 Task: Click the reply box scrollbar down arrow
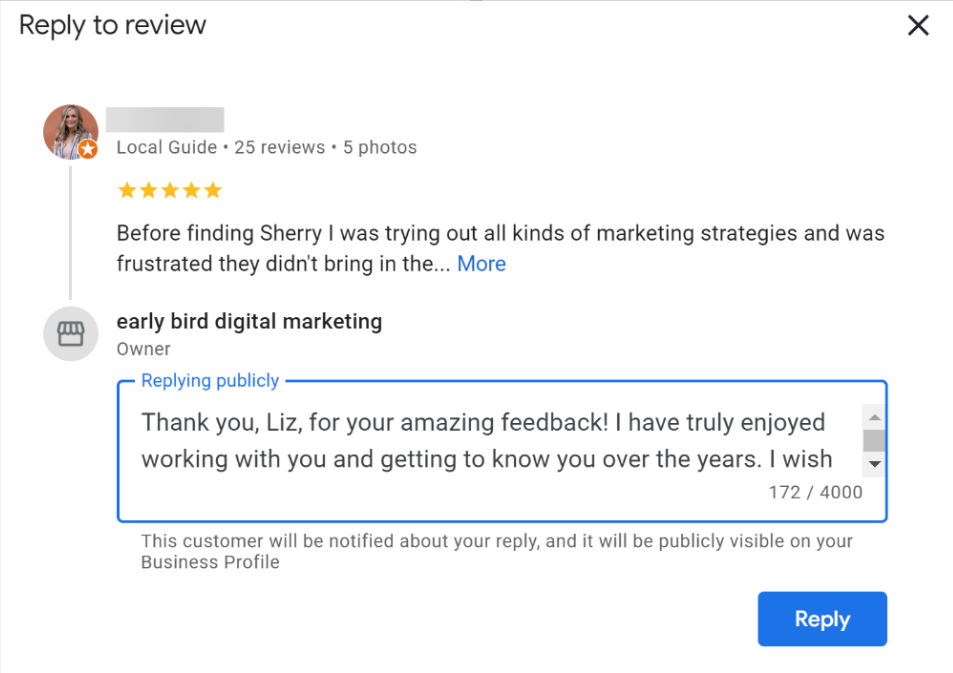click(874, 464)
